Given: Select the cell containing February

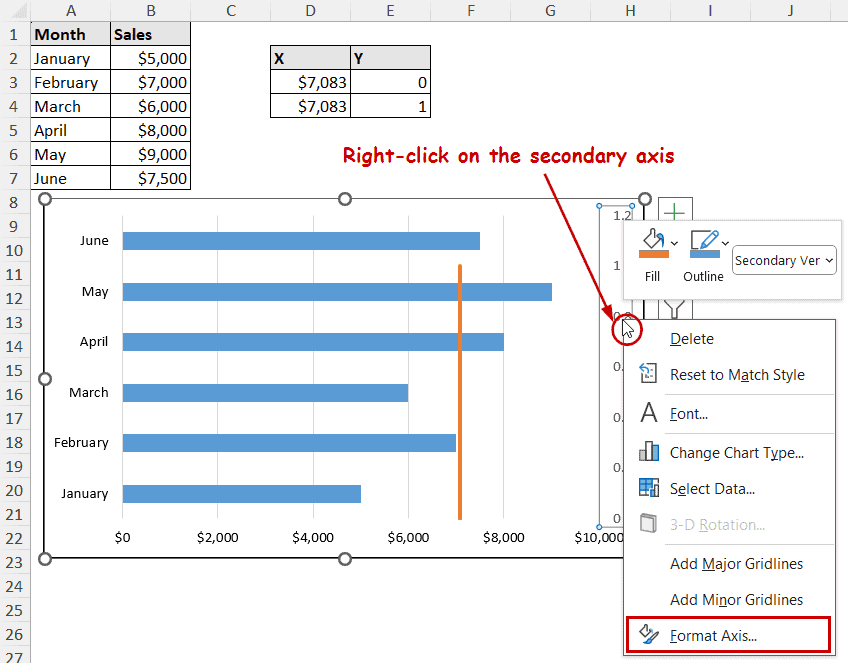Looking at the screenshot, I should point(70,82).
